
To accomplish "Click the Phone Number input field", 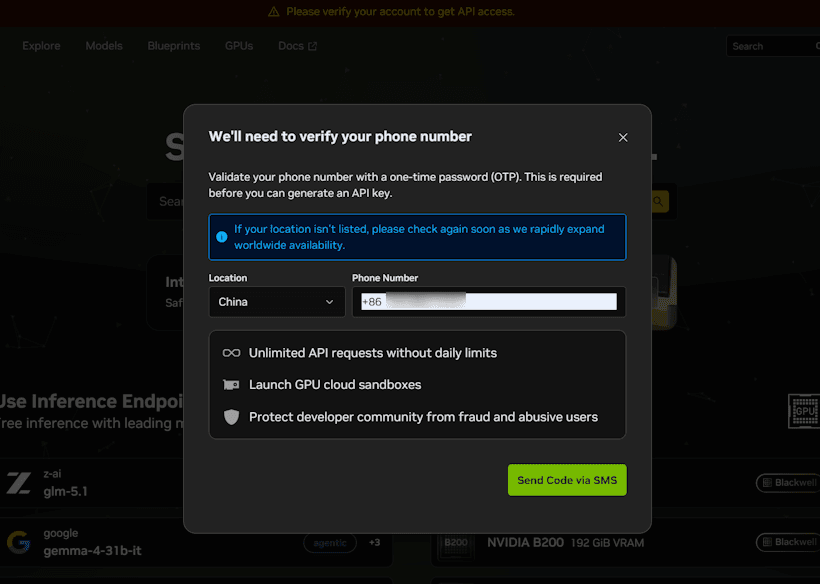I will tap(488, 301).
